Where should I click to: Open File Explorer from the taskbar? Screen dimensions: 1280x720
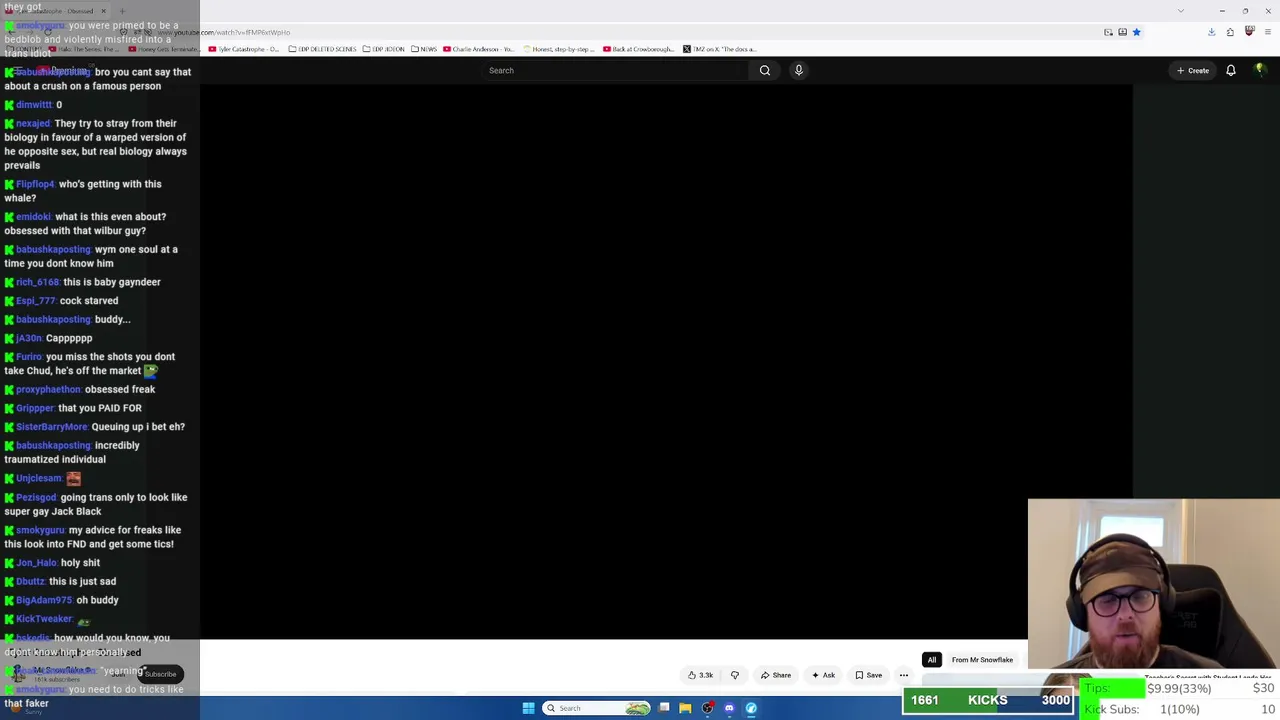pyautogui.click(x=685, y=708)
